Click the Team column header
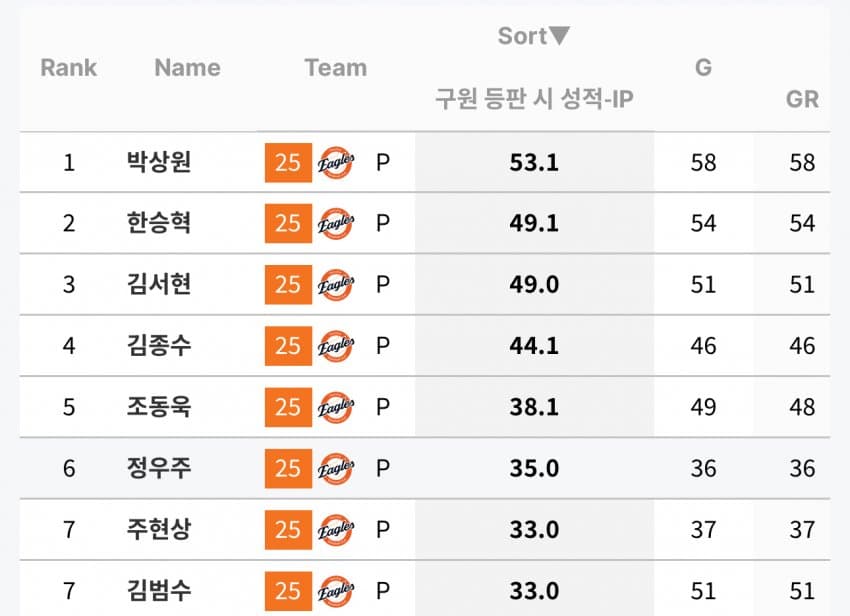850x616 pixels. pyautogui.click(x=335, y=68)
